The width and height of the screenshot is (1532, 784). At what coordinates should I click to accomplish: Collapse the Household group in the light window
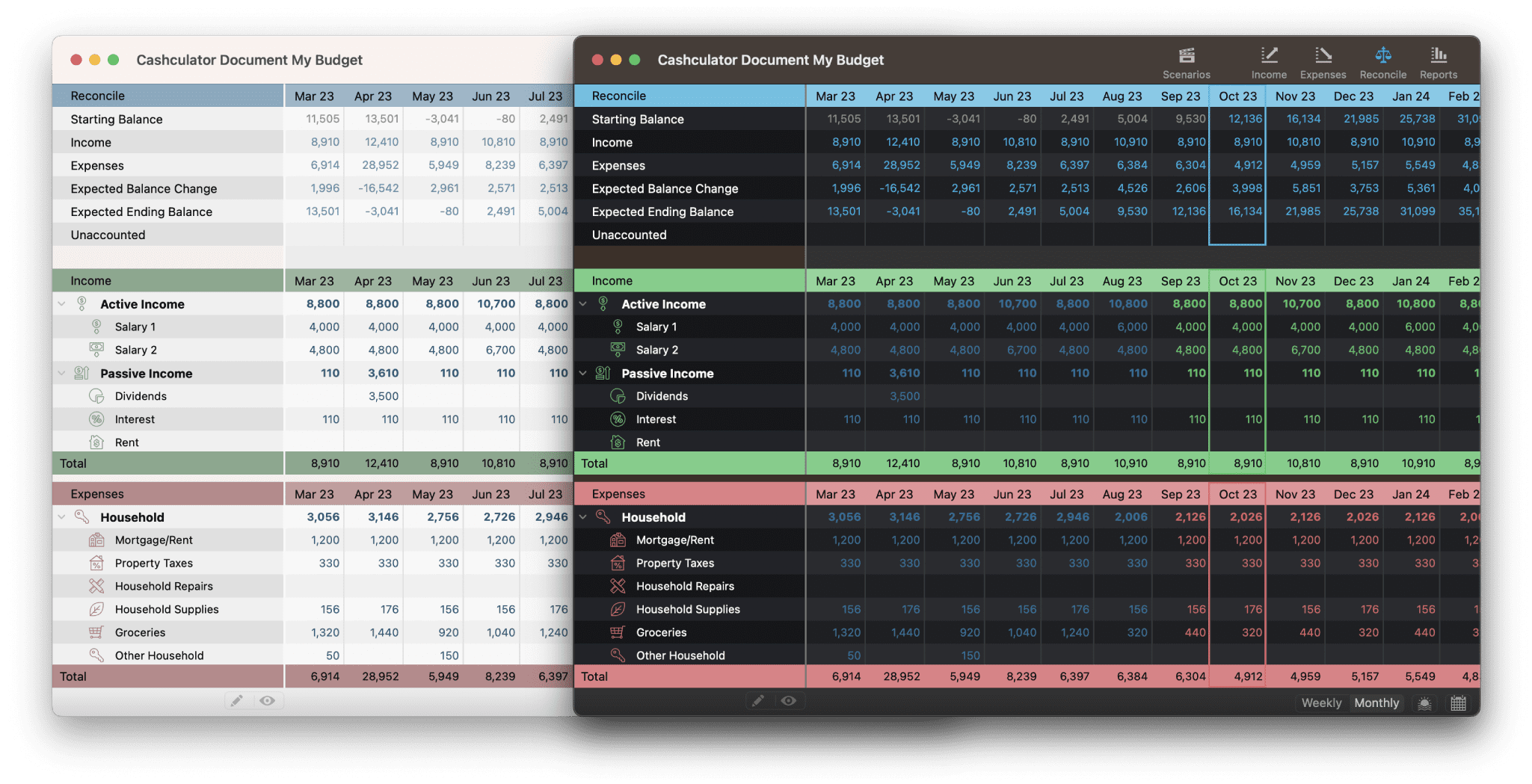[62, 517]
